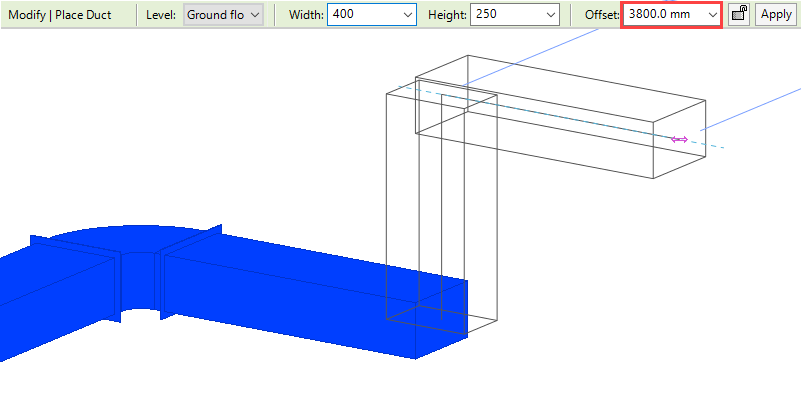
Task: Click the Height: label text
Action: click(447, 15)
